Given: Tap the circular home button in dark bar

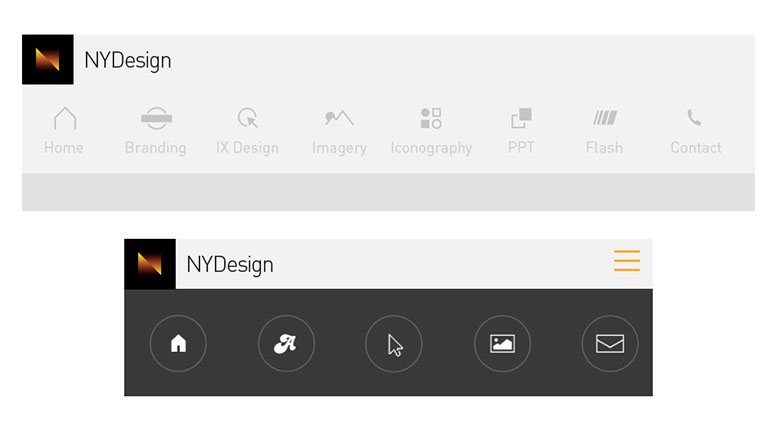Looking at the screenshot, I should 178,344.
